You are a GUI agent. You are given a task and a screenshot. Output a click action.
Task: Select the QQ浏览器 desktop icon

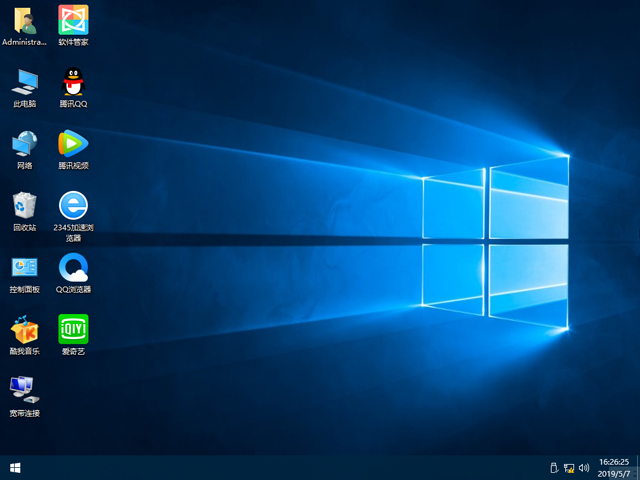[73, 267]
